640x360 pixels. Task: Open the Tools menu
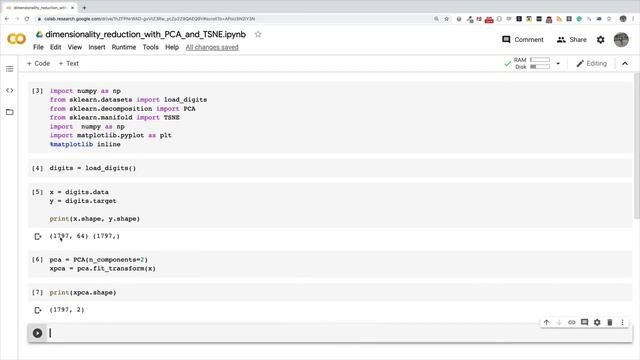tap(150, 47)
